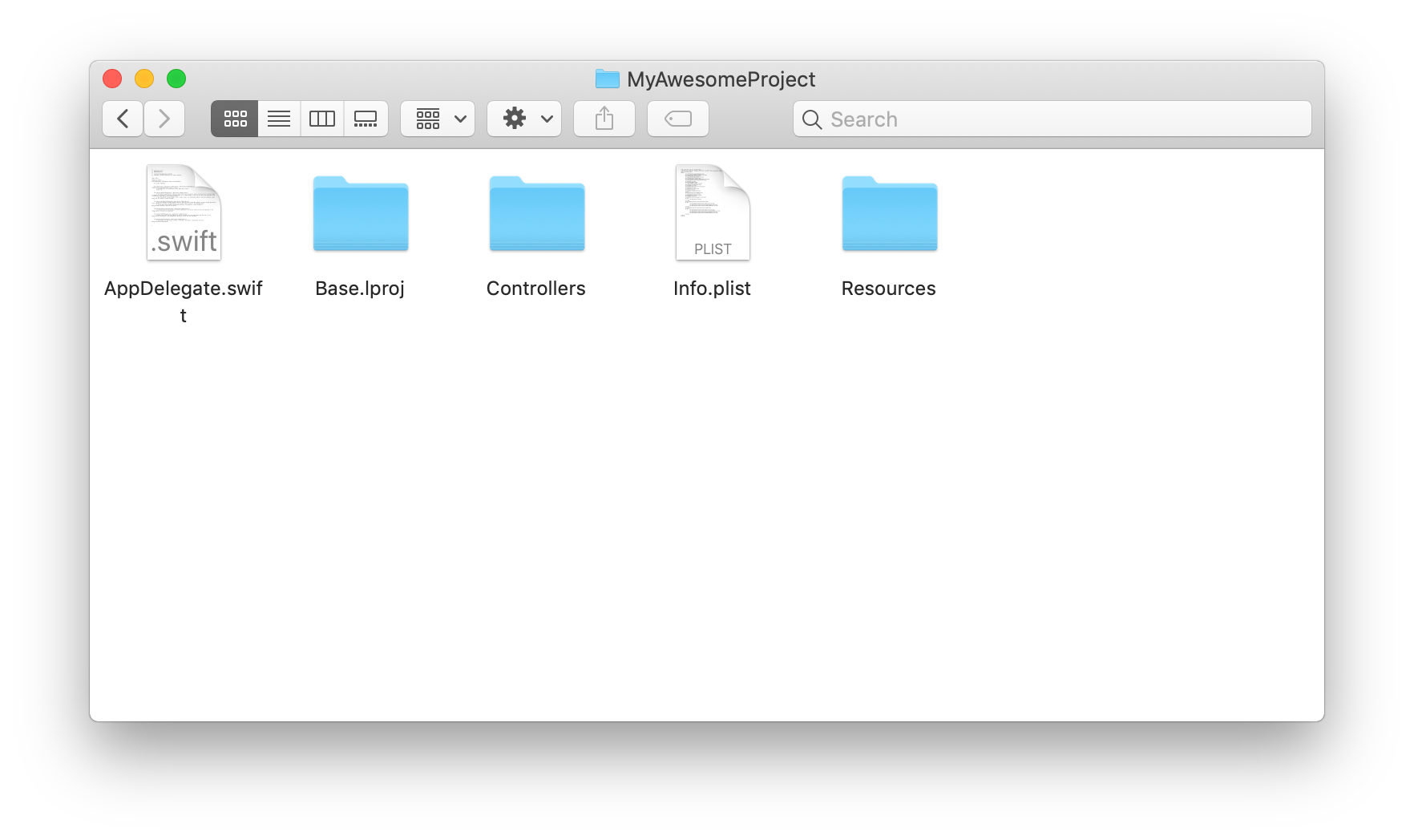This screenshot has width=1414, height=840.
Task: Switch to list view mode
Action: coord(278,119)
